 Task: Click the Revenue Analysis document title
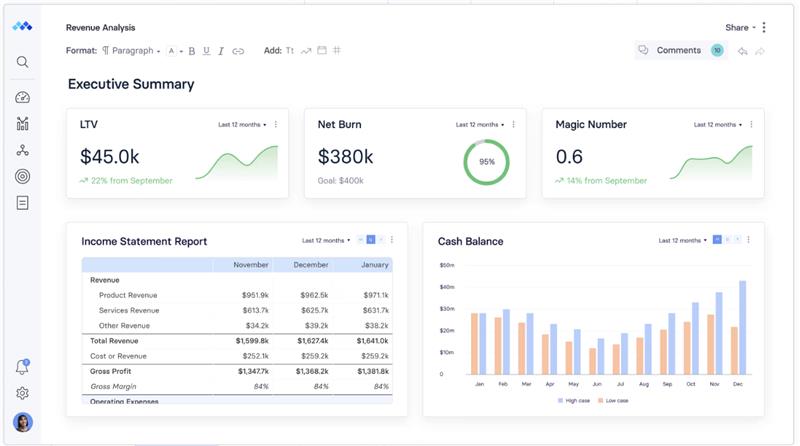tap(100, 28)
